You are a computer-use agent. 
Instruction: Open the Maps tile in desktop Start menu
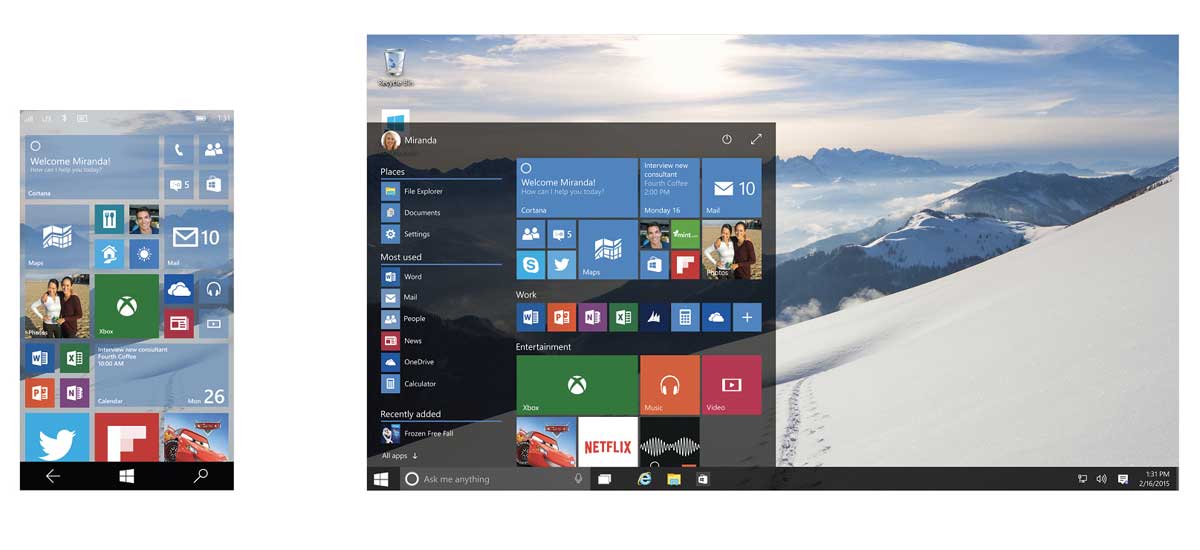tap(607, 250)
